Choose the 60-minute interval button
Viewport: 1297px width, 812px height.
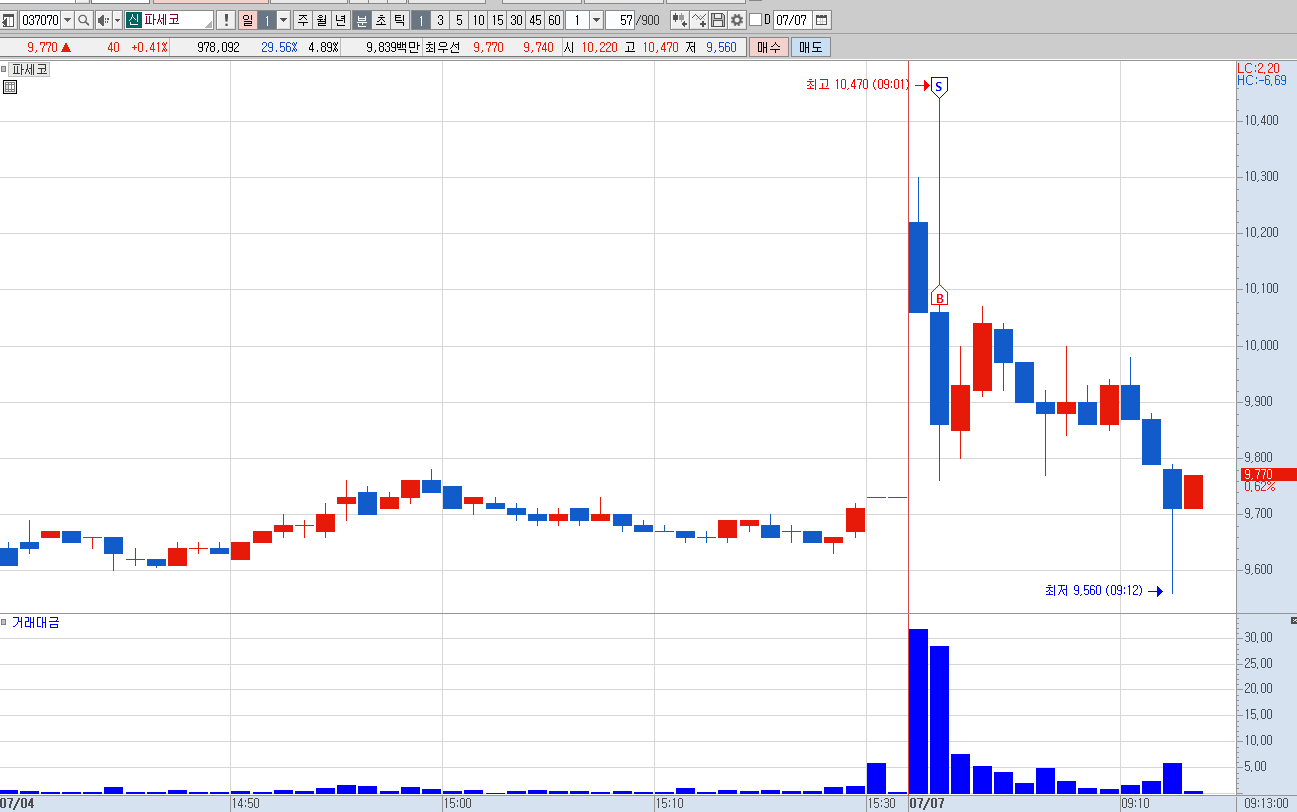(554, 20)
